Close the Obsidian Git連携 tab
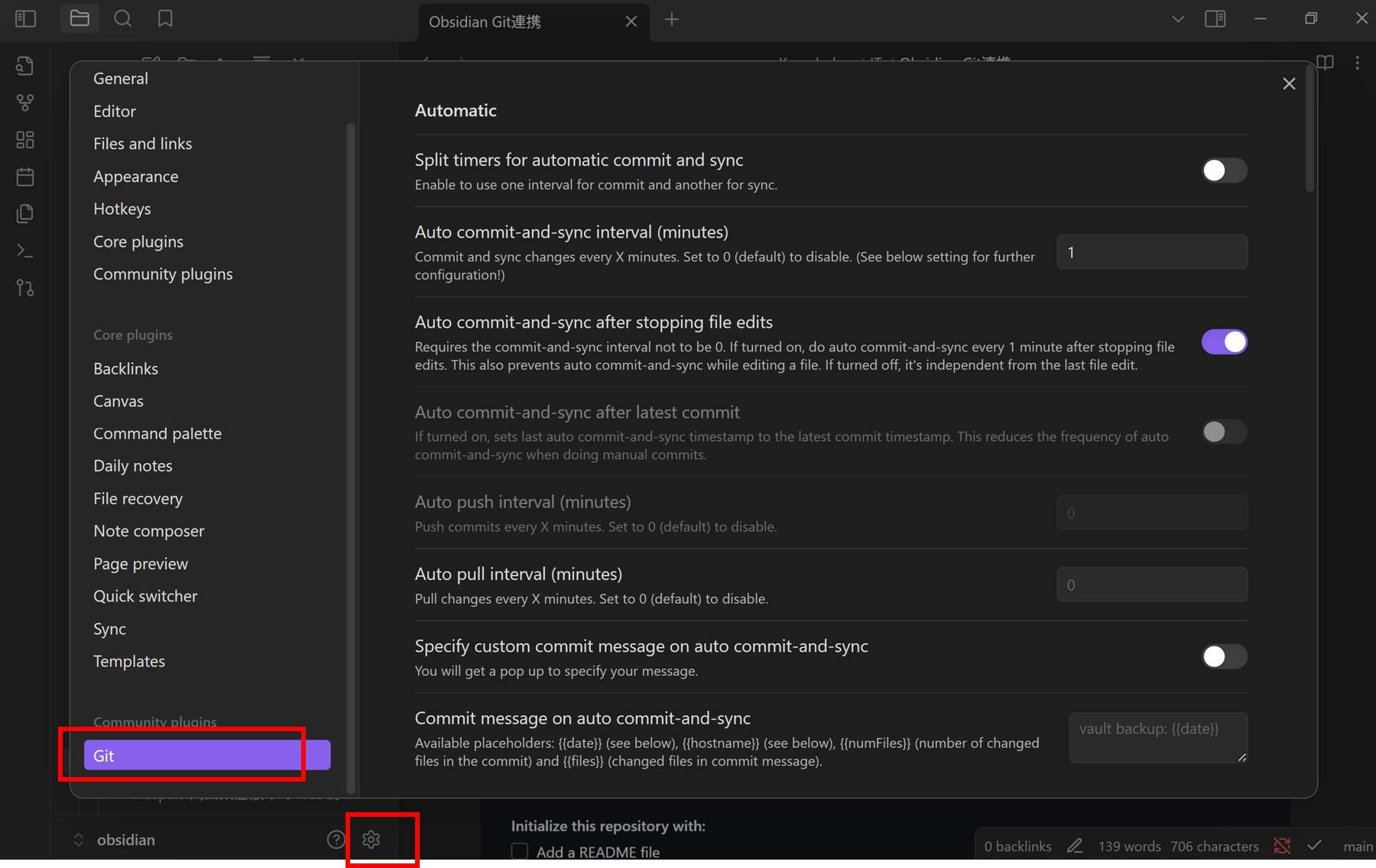 coord(631,21)
